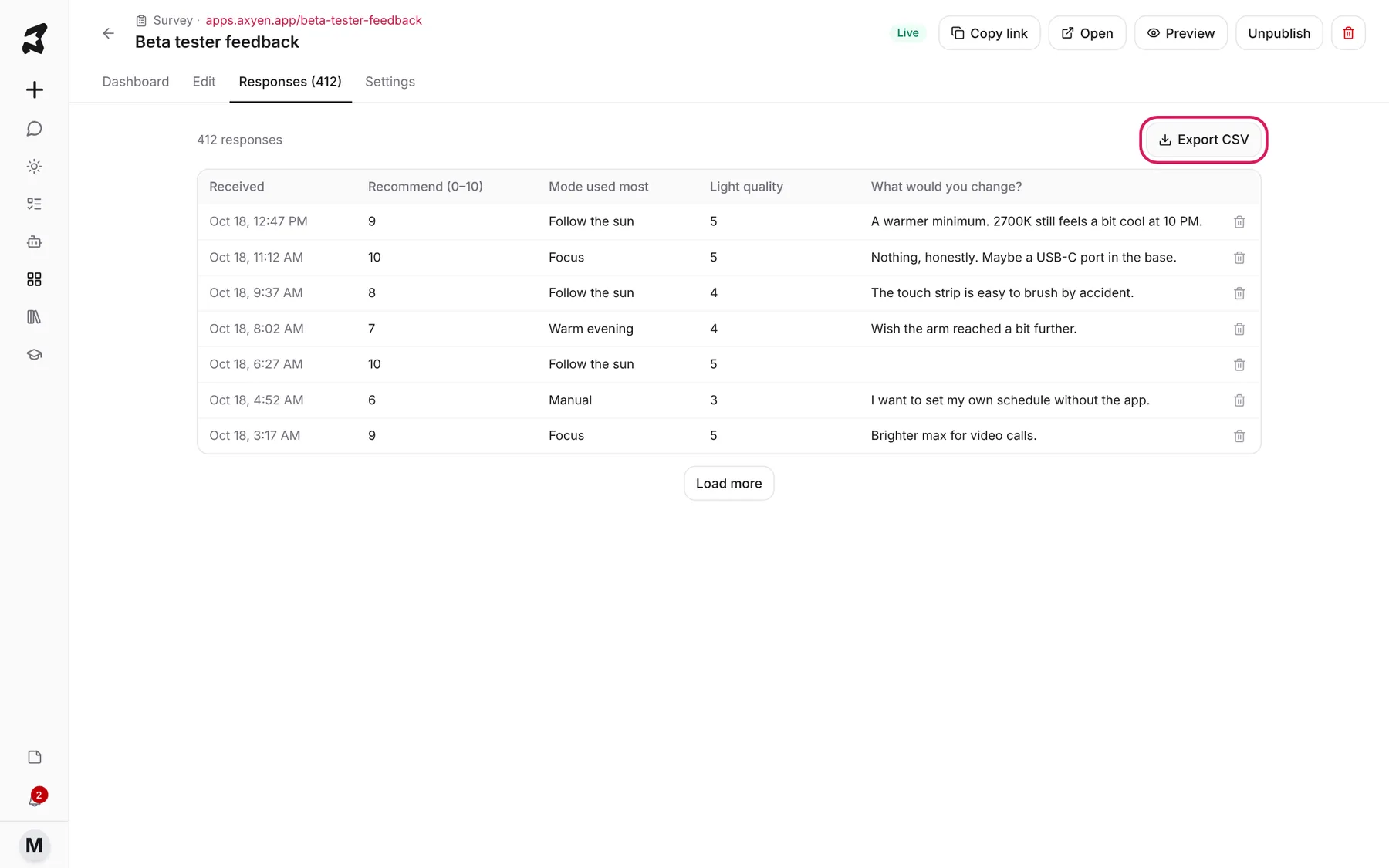Viewport: 1389px width, 868px height.
Task: Open the checklist icon in sidebar
Action: (34, 204)
